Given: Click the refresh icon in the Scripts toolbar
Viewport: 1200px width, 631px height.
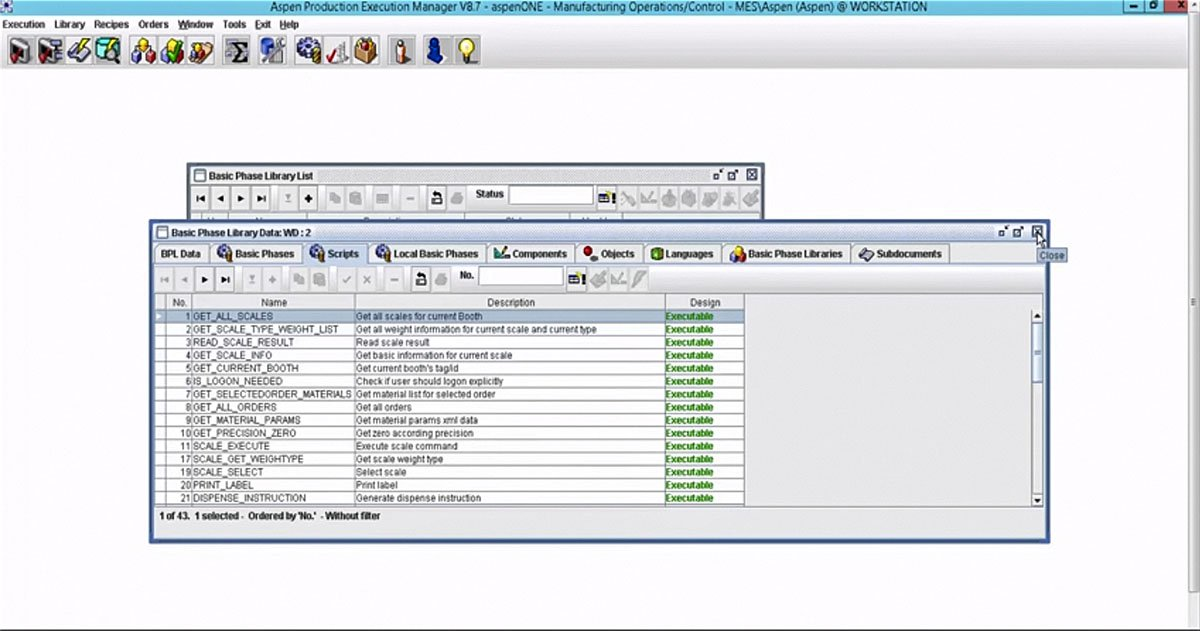Looking at the screenshot, I should point(422,279).
